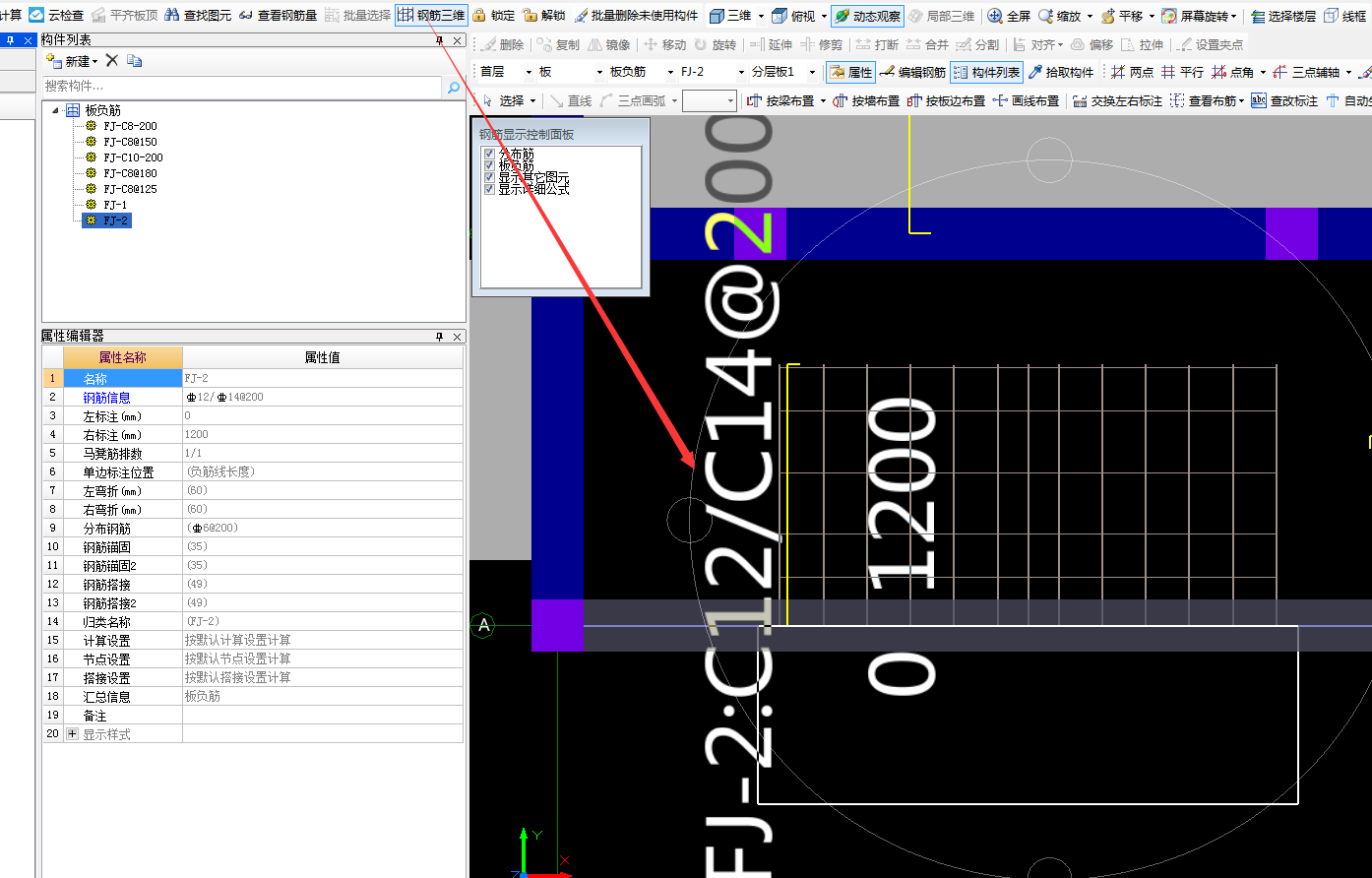Select FJ-C10-200 in component tree
Image resolution: width=1372 pixels, height=878 pixels.
[x=133, y=157]
